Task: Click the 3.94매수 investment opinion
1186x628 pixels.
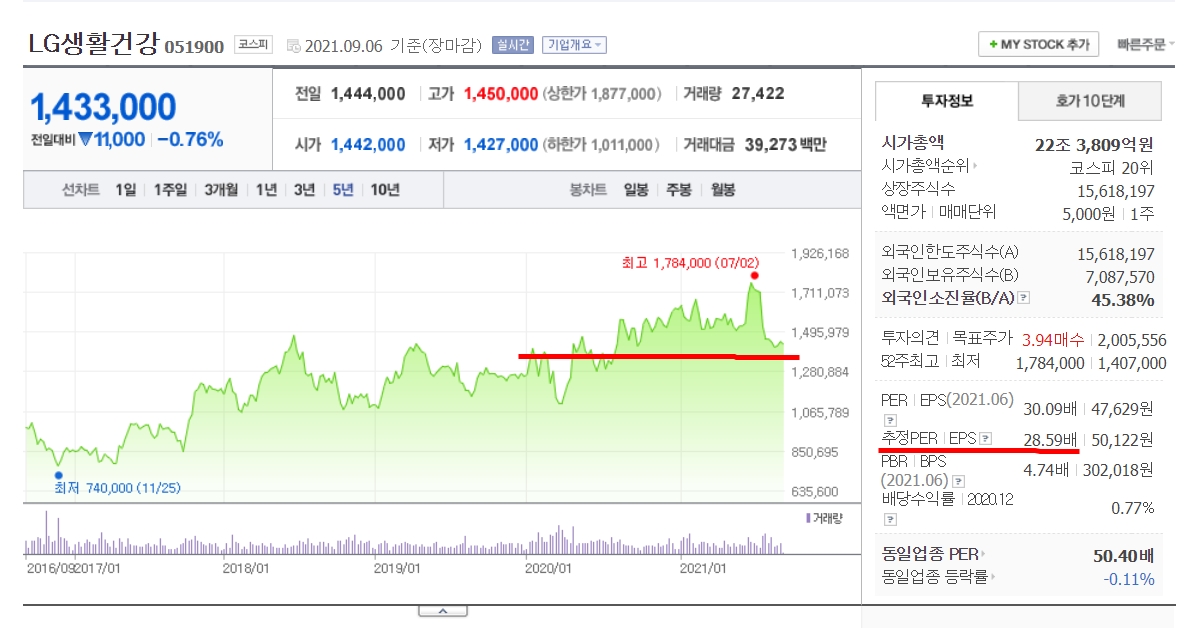Action: coord(1053,340)
